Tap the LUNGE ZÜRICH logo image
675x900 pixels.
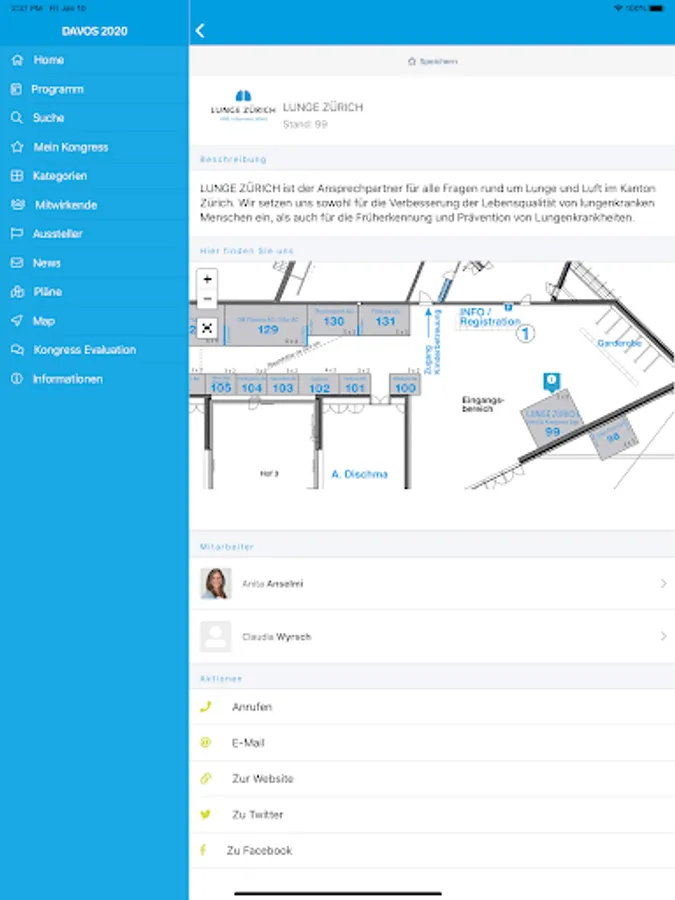[243, 106]
